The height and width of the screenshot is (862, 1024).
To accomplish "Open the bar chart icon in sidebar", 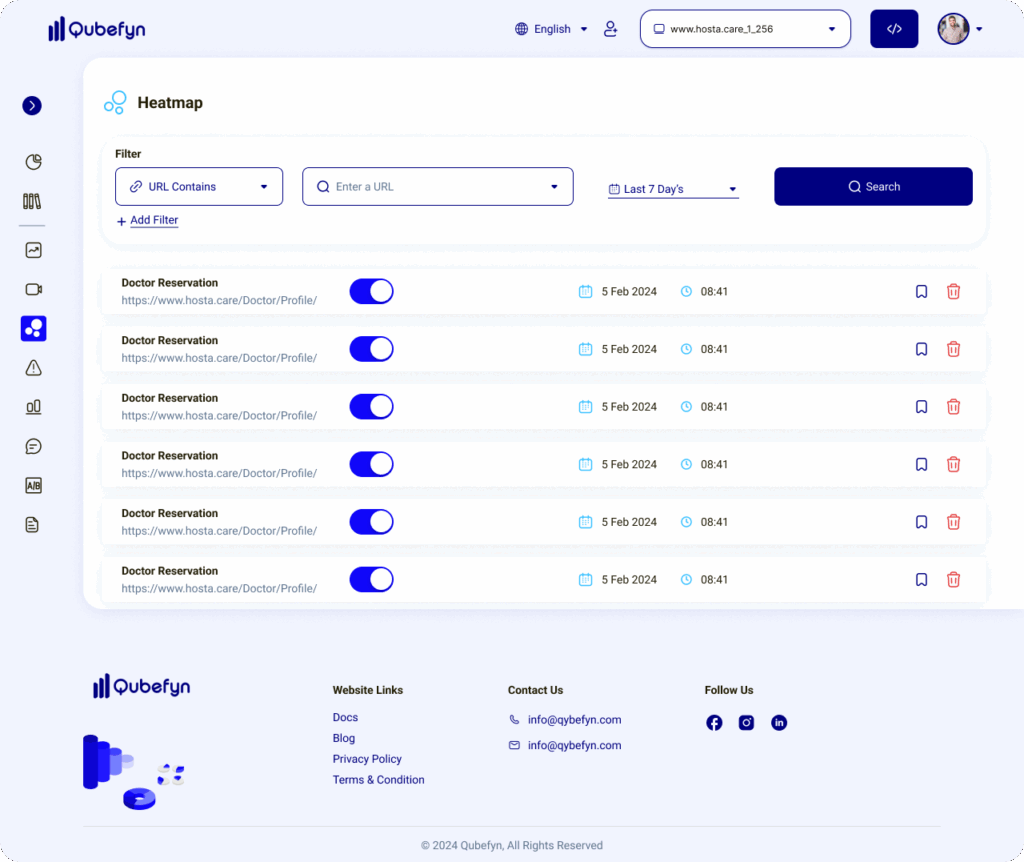I will pos(33,407).
